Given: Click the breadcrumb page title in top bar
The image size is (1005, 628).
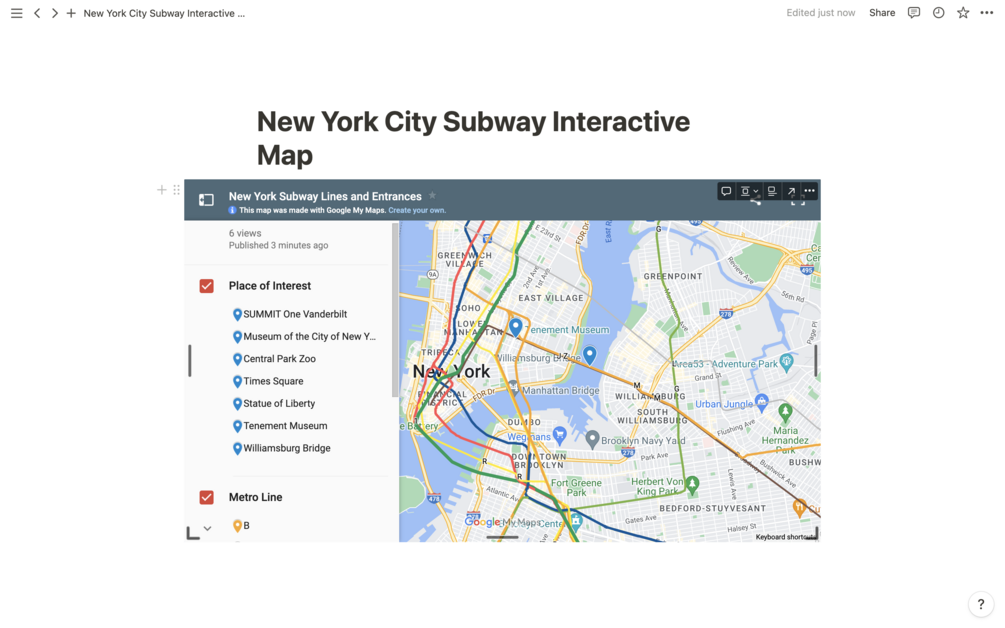Looking at the screenshot, I should [164, 13].
